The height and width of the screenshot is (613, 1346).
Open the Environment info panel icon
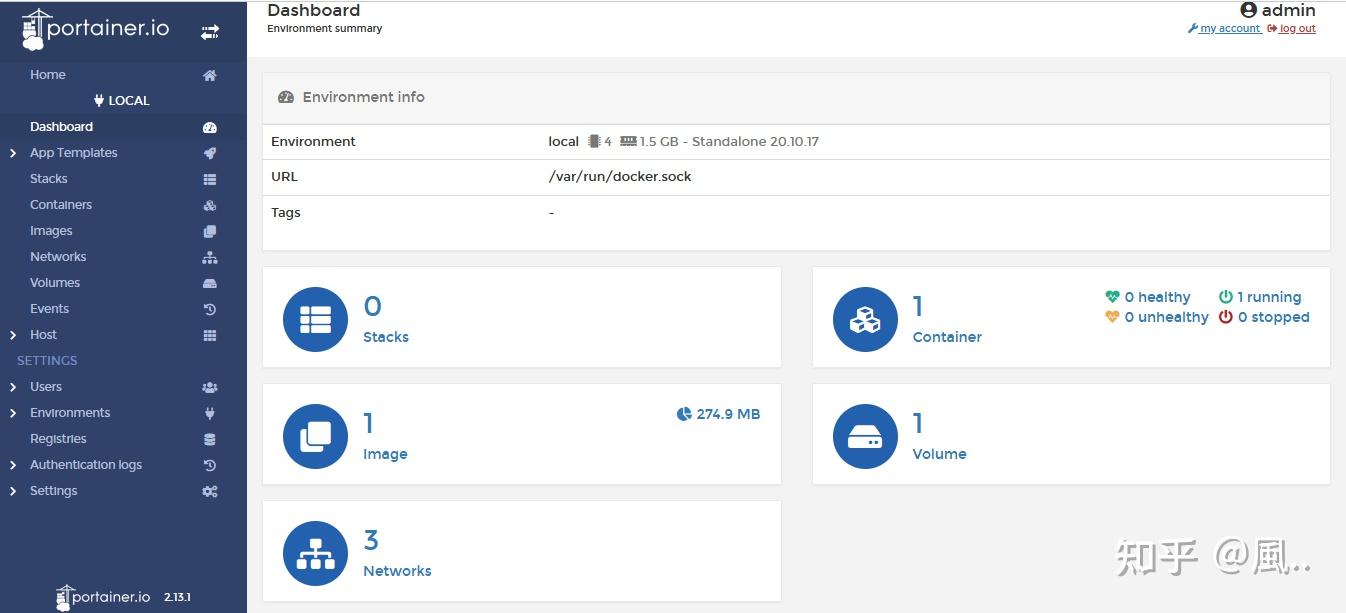286,97
